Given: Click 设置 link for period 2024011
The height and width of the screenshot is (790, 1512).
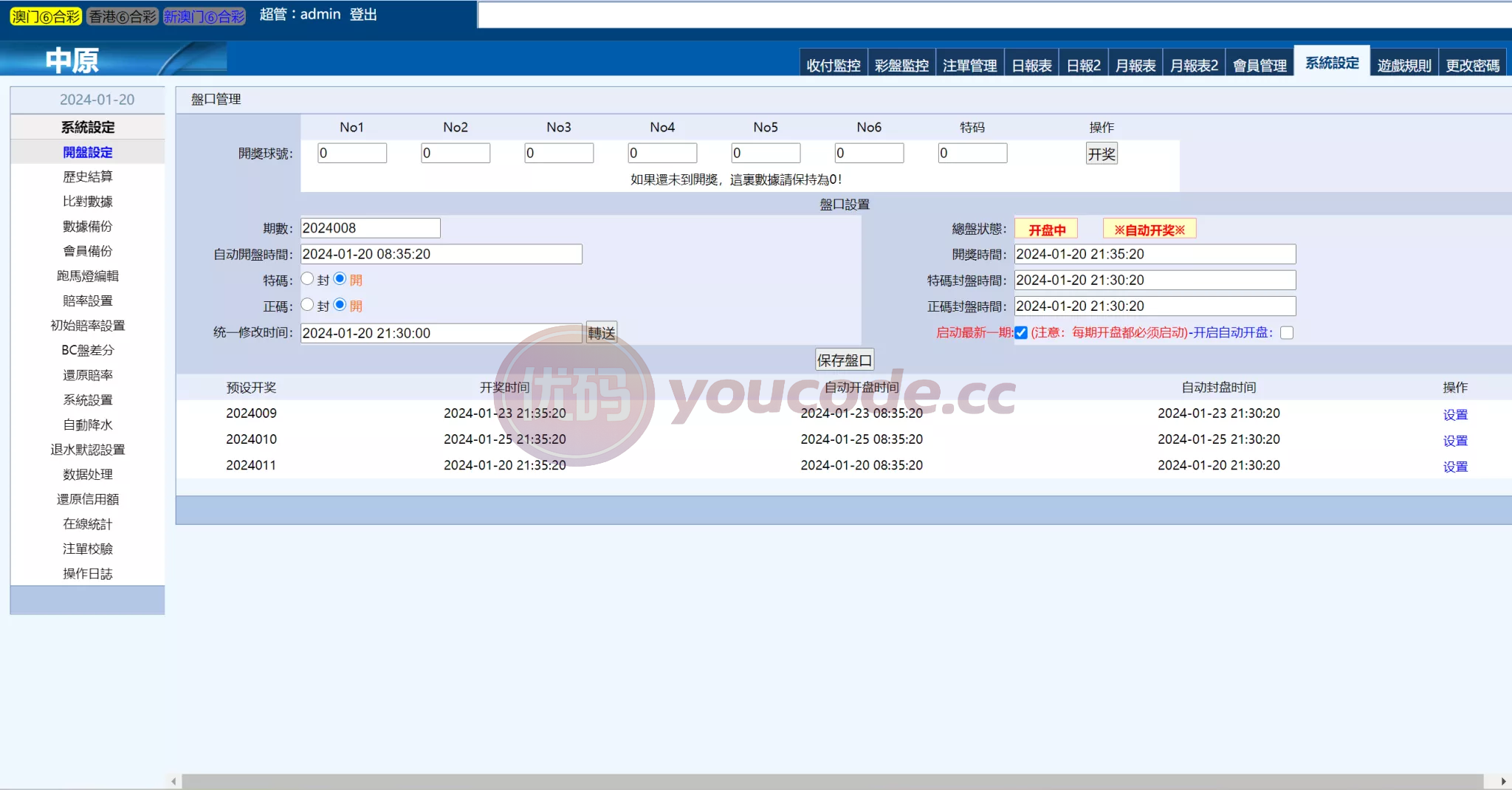Looking at the screenshot, I should pyautogui.click(x=1455, y=466).
